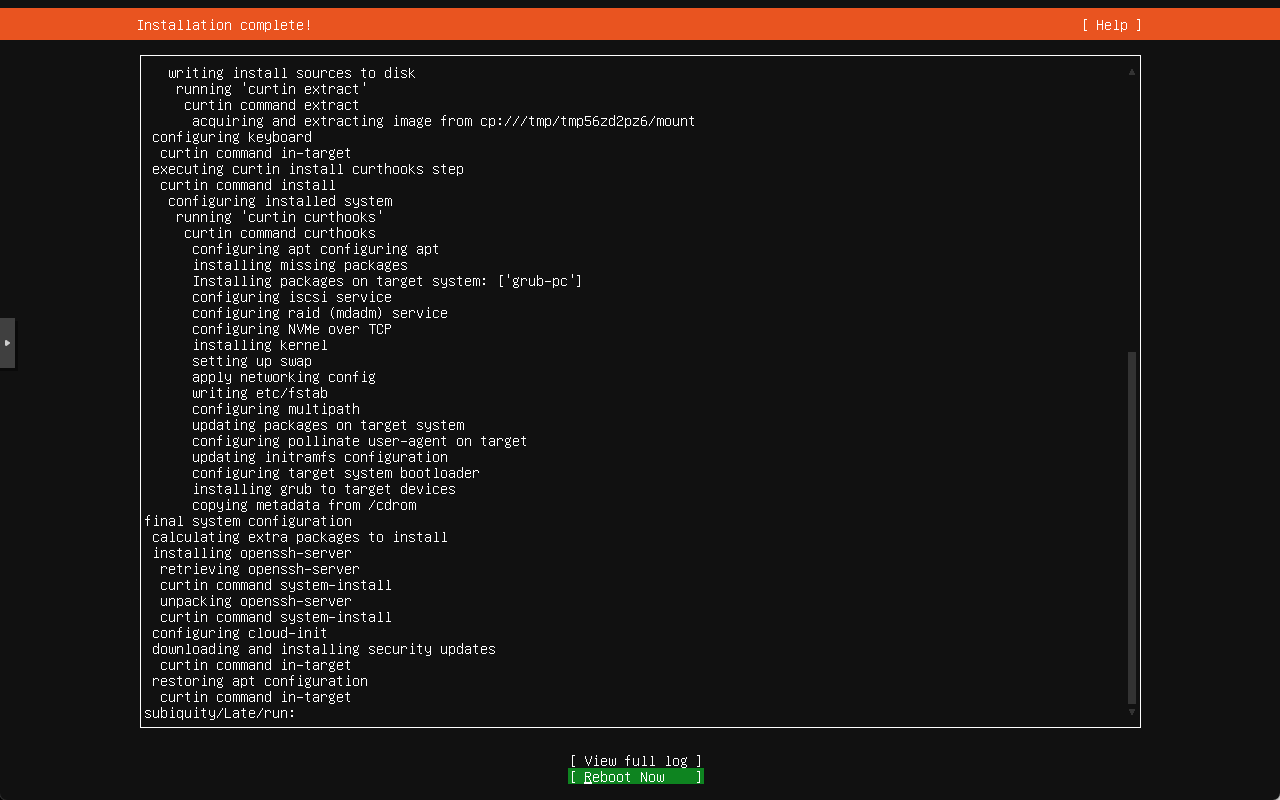Open the View full log option
Image resolution: width=1280 pixels, height=800 pixels.
pyautogui.click(x=635, y=761)
